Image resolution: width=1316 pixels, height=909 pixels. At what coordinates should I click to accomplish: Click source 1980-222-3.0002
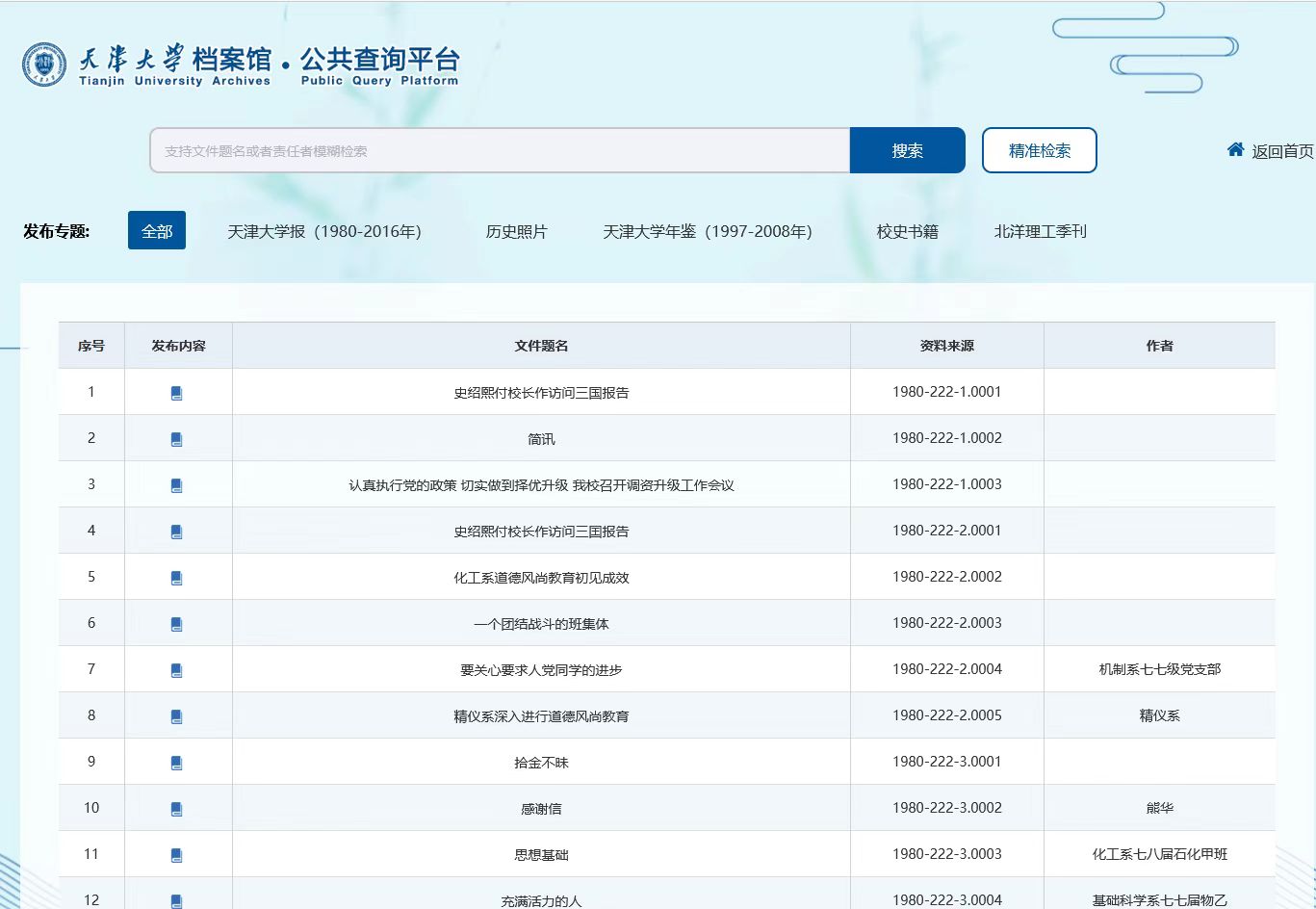947,808
